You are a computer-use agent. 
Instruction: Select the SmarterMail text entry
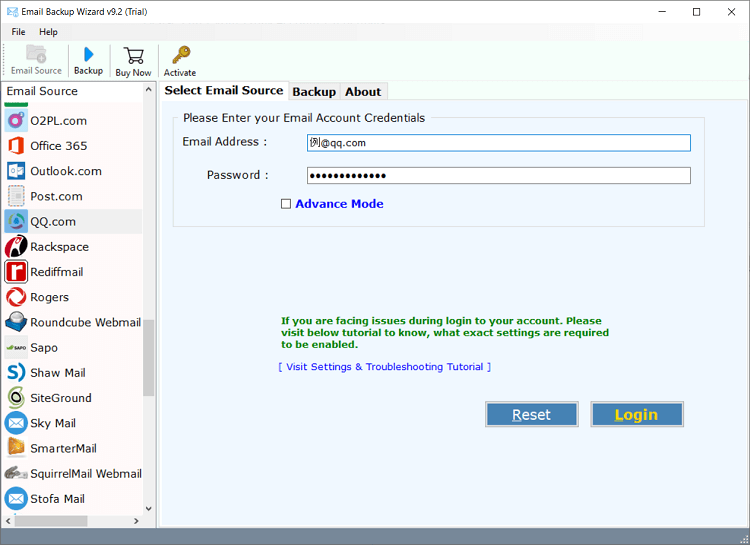(x=63, y=448)
